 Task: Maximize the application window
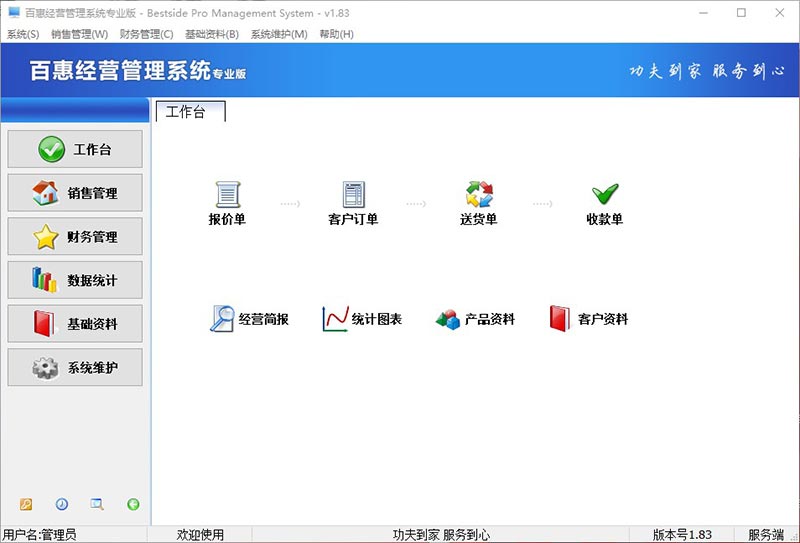pyautogui.click(x=741, y=13)
